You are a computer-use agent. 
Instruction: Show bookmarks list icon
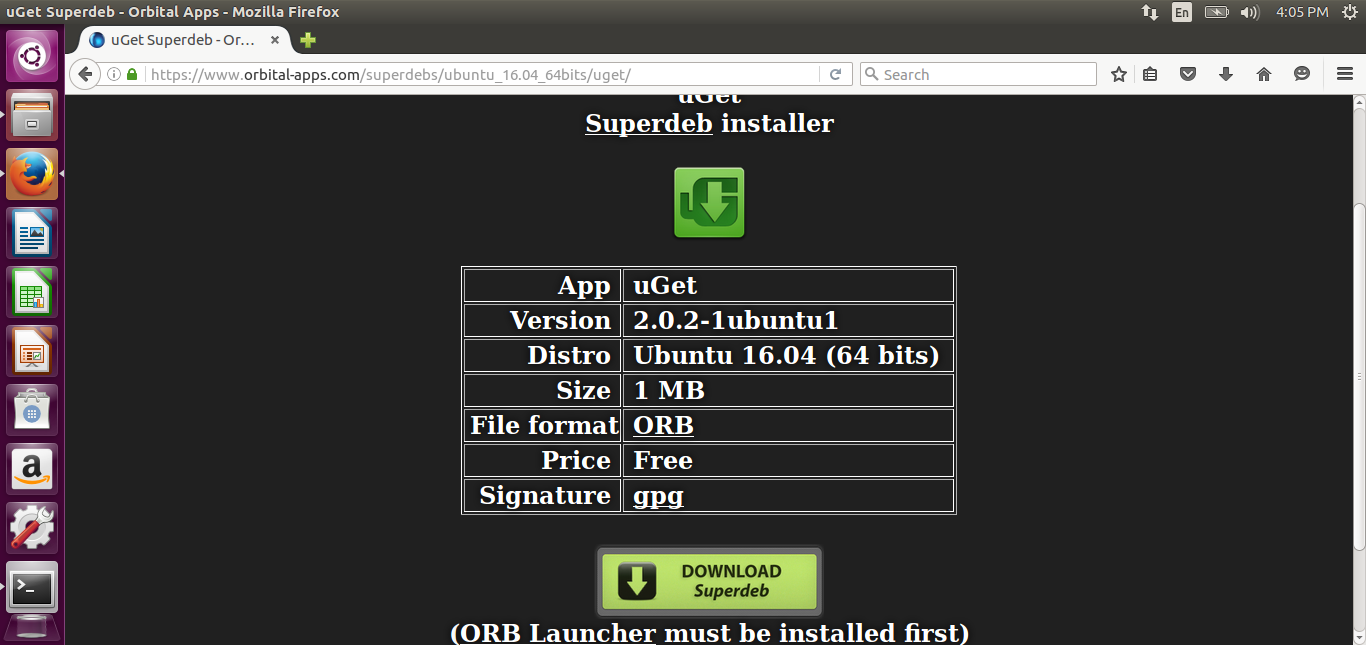coord(1151,74)
